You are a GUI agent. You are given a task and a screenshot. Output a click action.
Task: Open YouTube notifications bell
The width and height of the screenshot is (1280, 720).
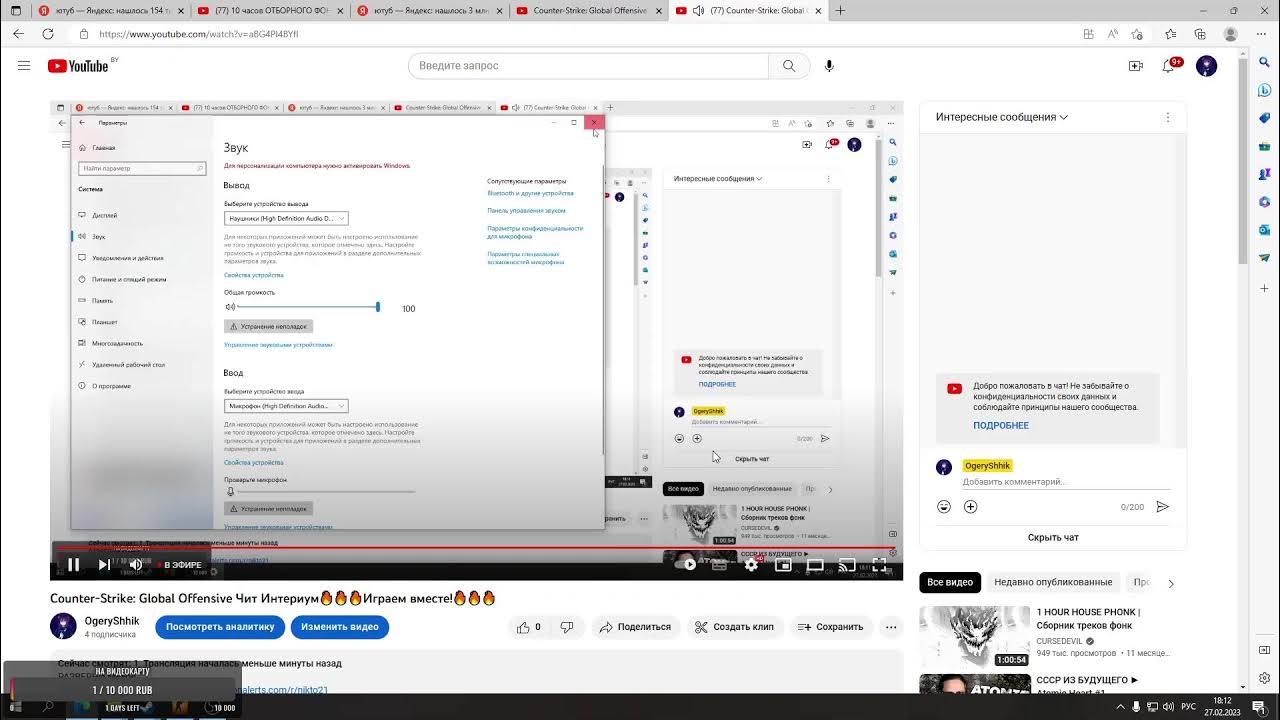(x=1168, y=66)
